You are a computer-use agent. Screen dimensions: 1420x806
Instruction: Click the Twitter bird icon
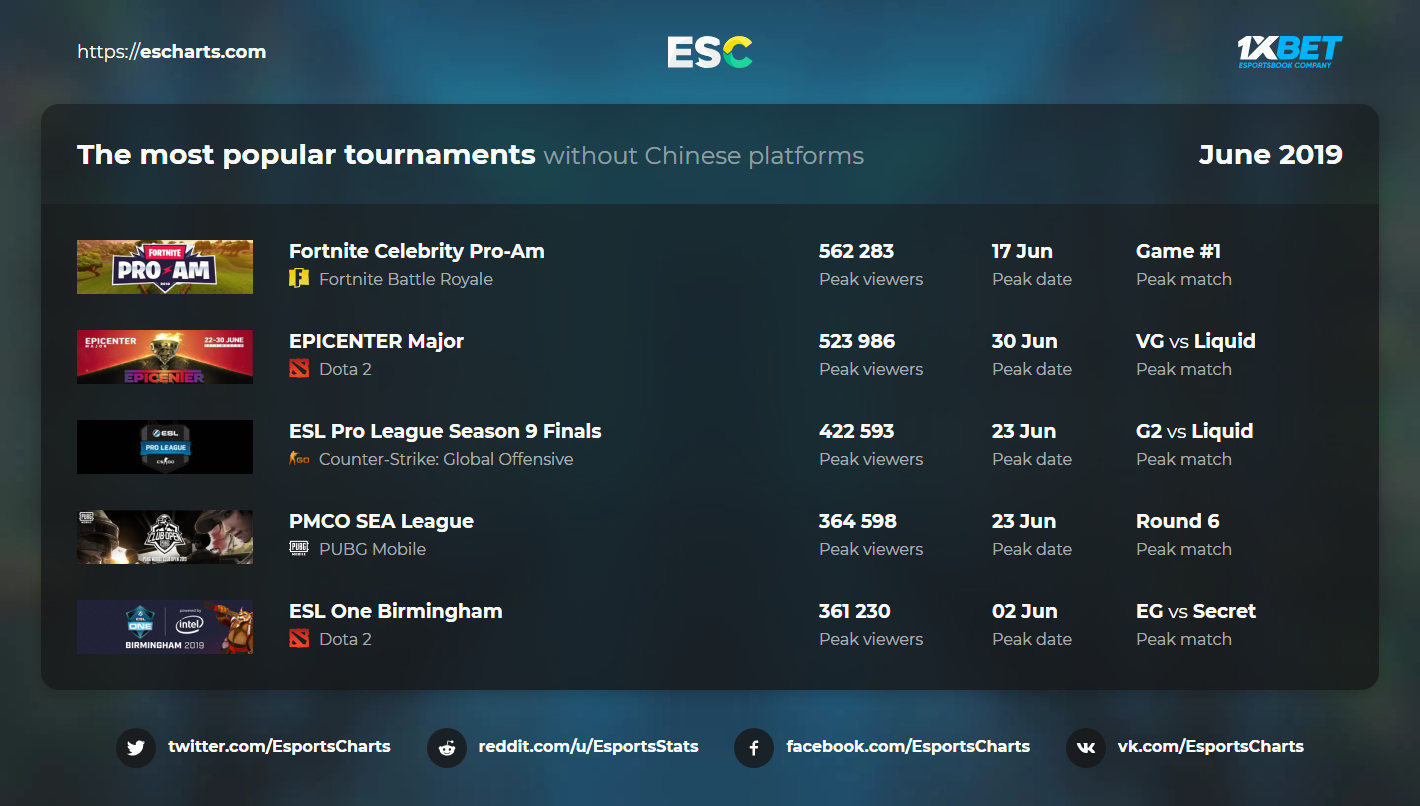pos(136,747)
